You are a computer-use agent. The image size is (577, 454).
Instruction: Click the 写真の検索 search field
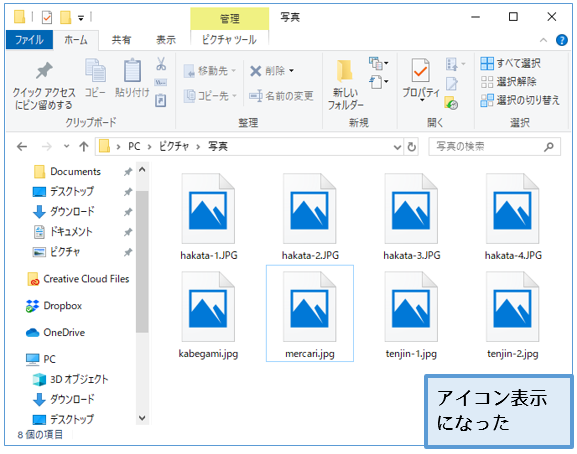click(x=494, y=147)
